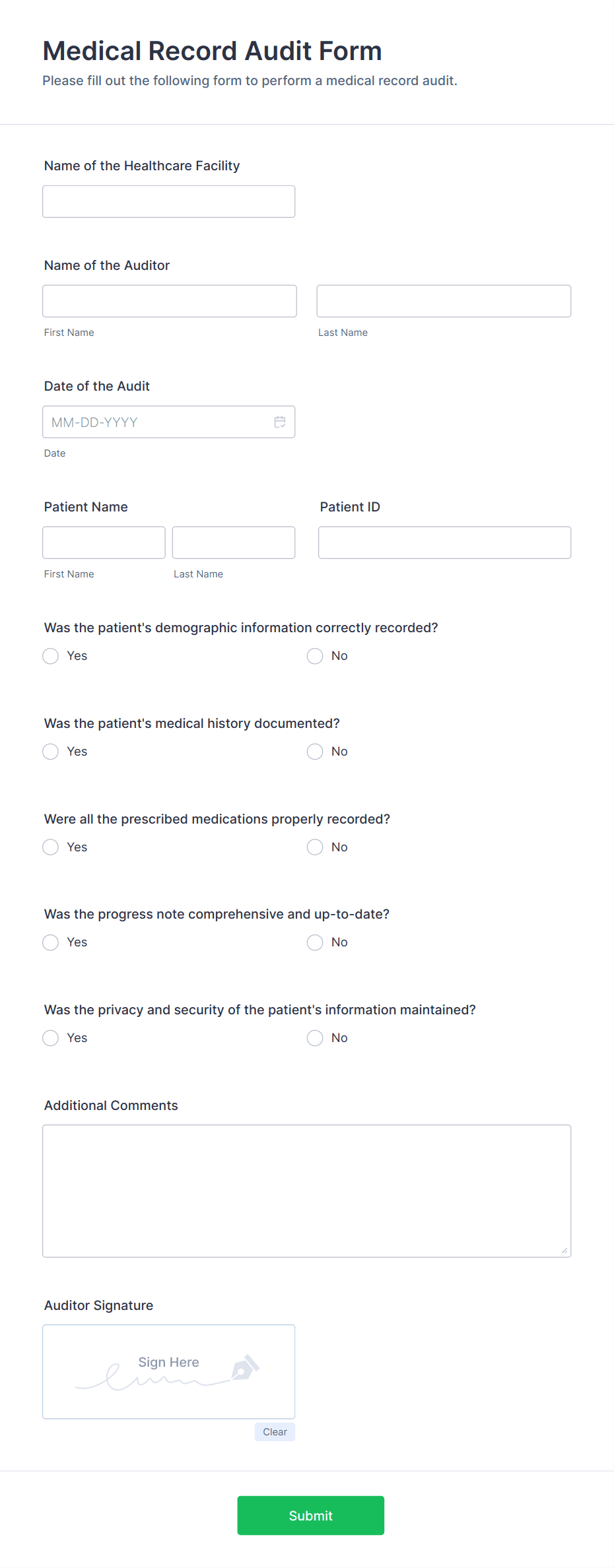Clear the auditor signature
The image size is (614, 1568).
click(275, 1432)
